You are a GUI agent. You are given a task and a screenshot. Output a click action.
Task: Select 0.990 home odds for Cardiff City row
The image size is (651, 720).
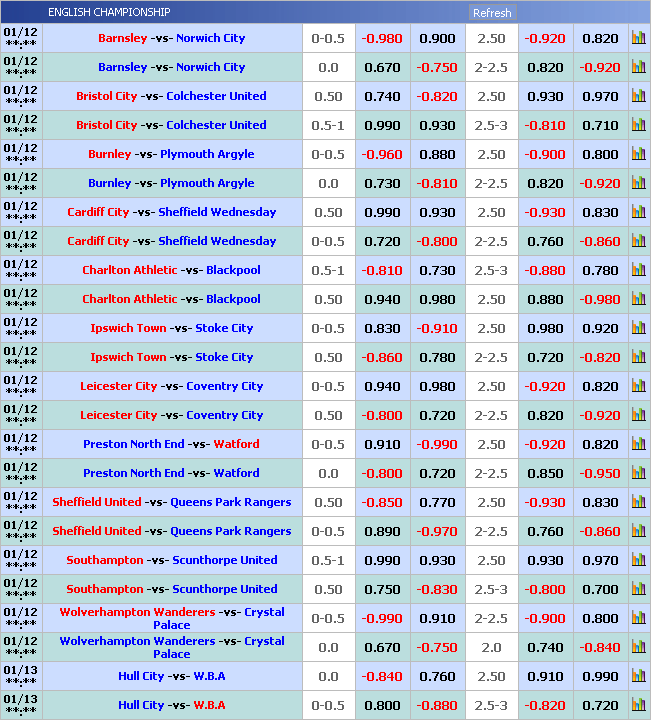[x=382, y=212]
